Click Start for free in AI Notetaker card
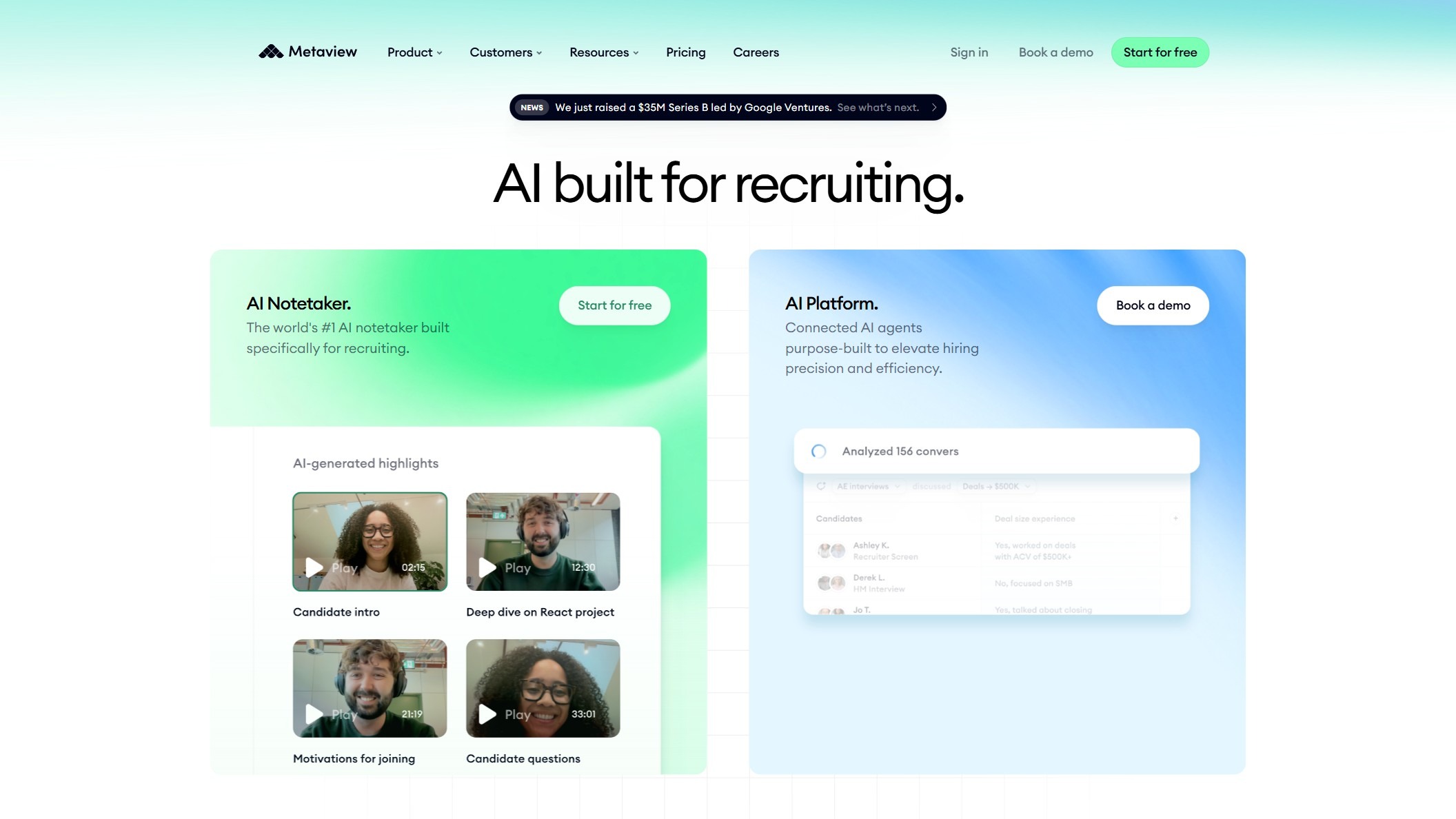 pyautogui.click(x=614, y=305)
